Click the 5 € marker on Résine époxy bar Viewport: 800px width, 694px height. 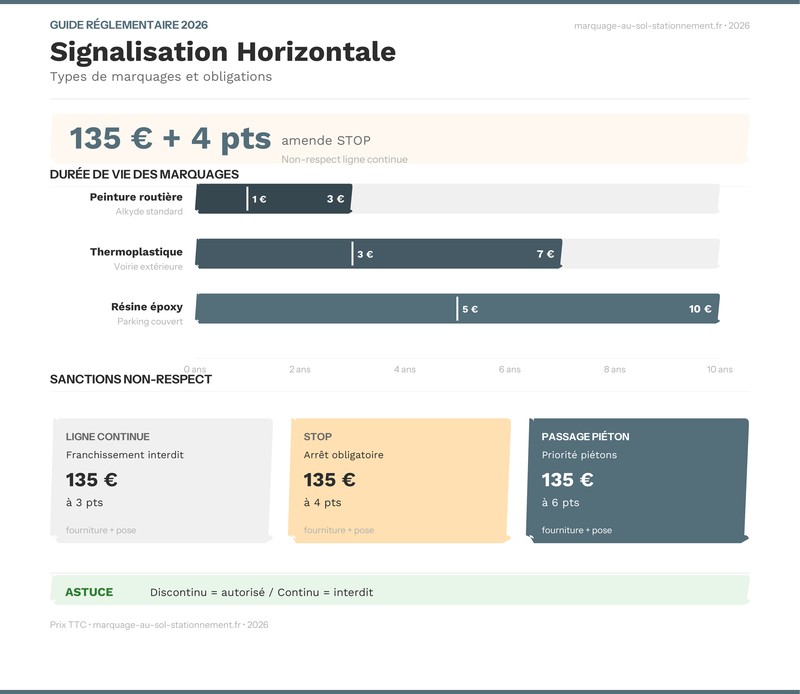[469, 309]
